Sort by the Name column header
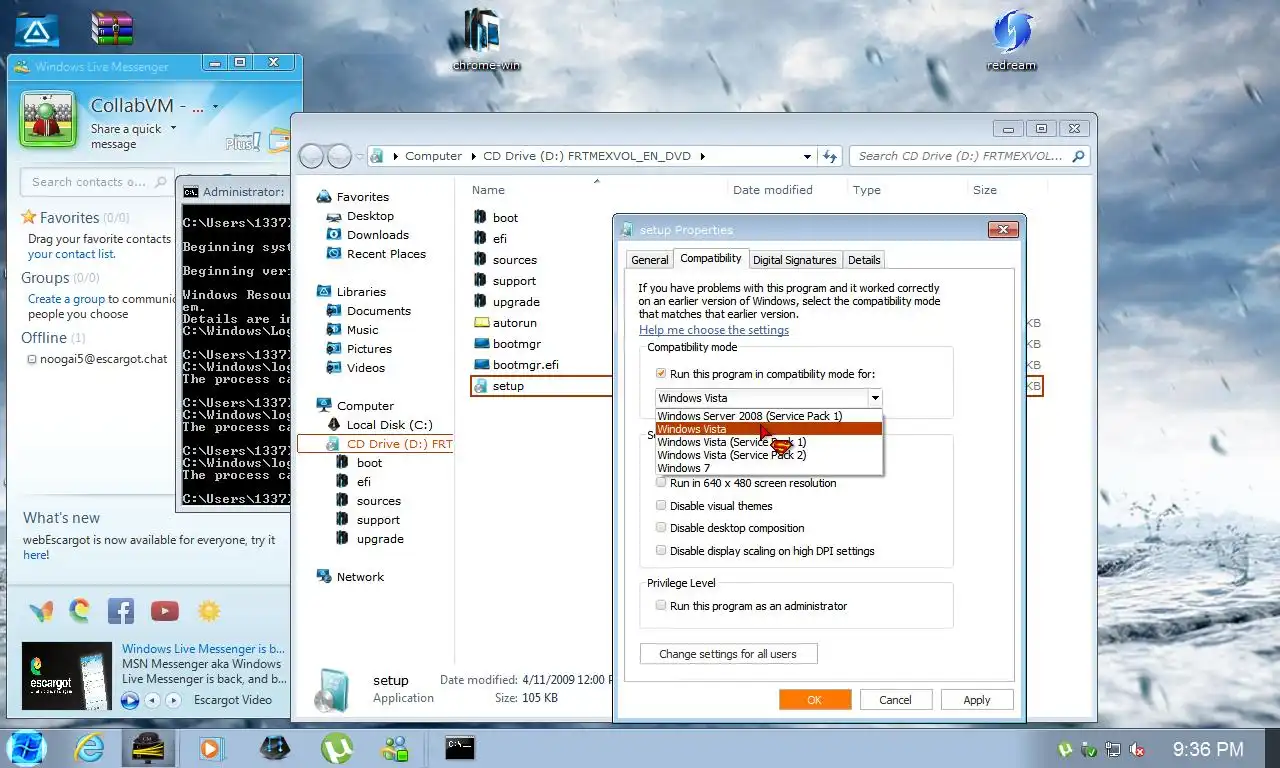Screen dimensions: 1280x768 coord(488,190)
